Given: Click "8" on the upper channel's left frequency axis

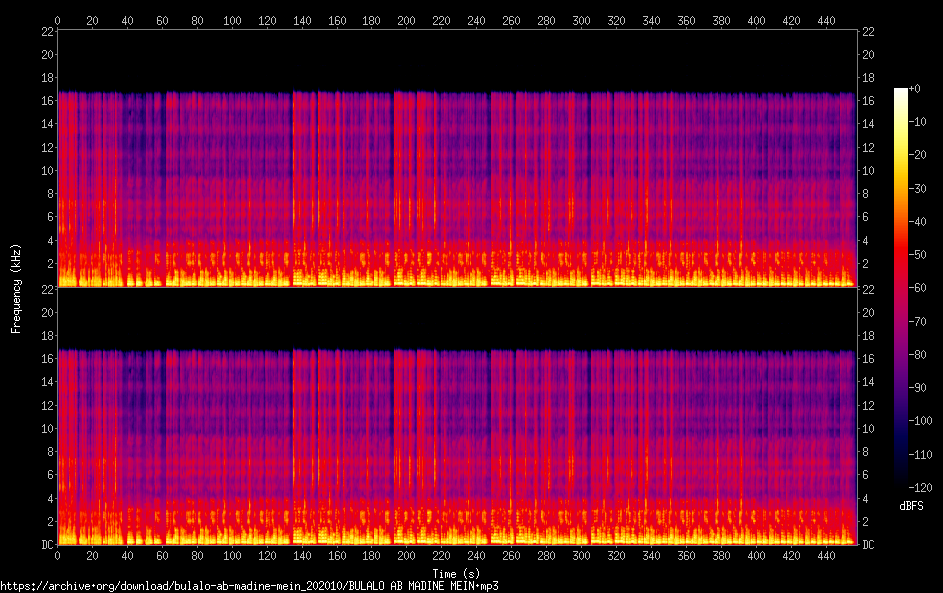Looking at the screenshot, I should pyautogui.click(x=51, y=194).
